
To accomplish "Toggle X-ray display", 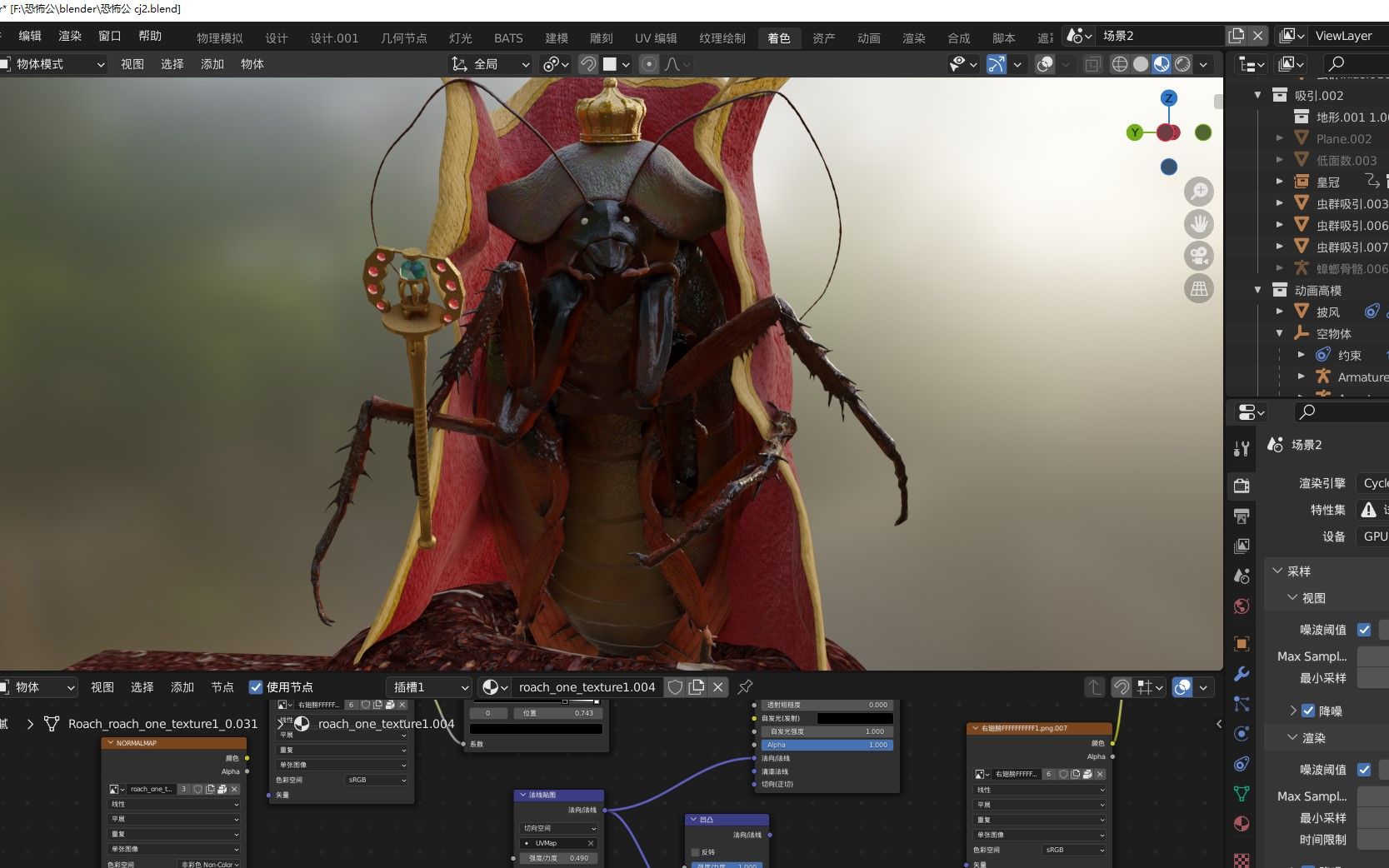I will pos(1092,64).
